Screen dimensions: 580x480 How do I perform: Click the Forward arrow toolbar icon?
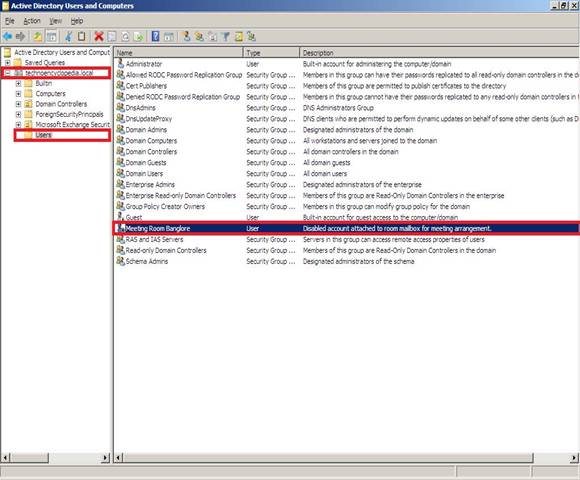point(21,36)
